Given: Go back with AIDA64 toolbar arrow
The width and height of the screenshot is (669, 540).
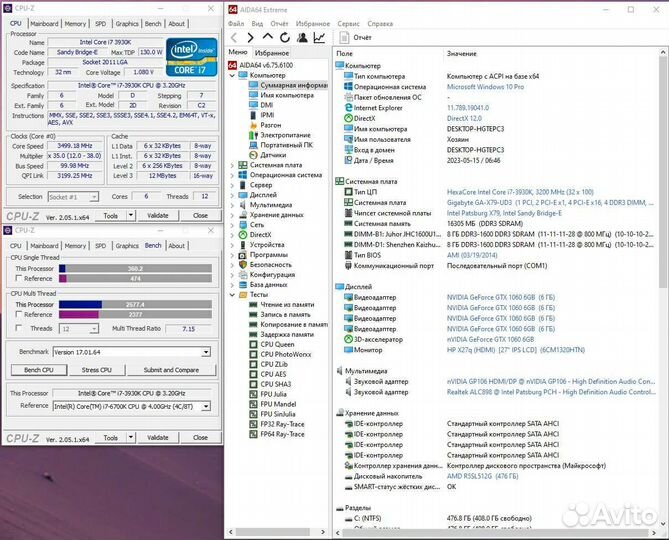Looking at the screenshot, I should [x=234, y=38].
